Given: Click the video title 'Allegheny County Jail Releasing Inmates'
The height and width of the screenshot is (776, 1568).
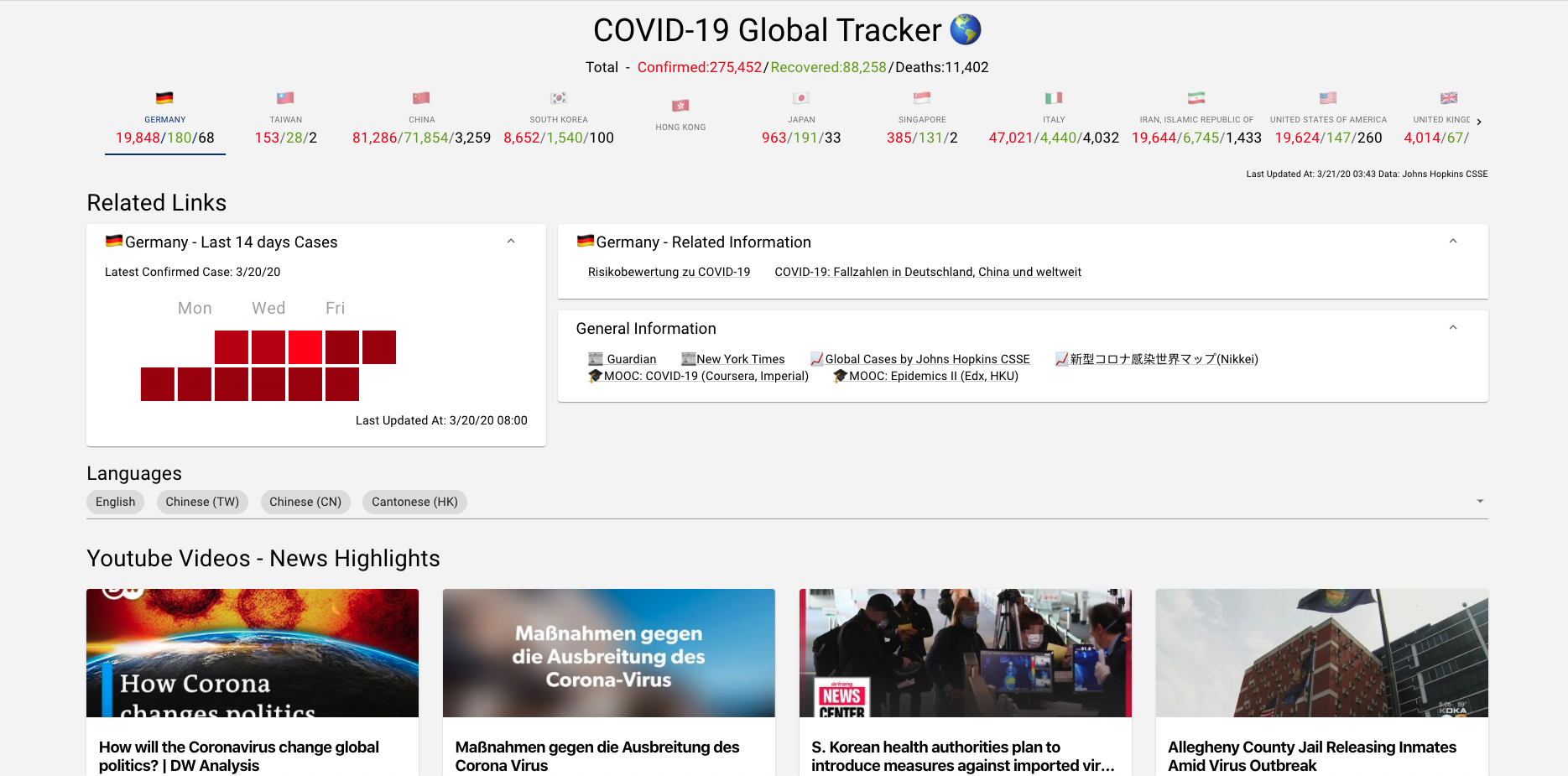Looking at the screenshot, I should (x=1312, y=756).
